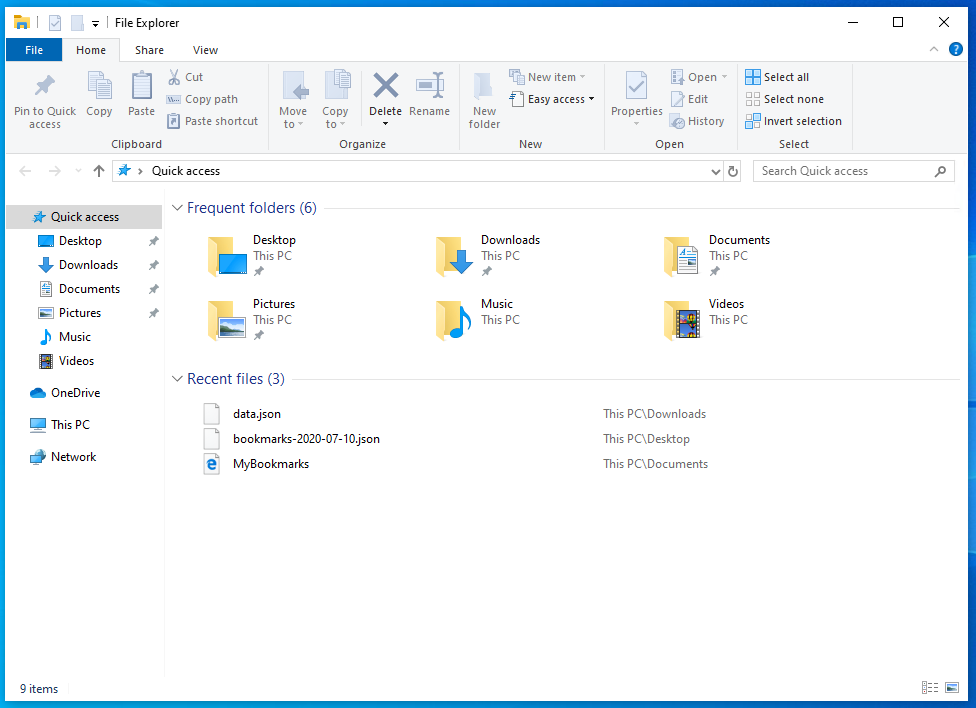Click the Open command in ribbon
Viewport: 976px width, 708px height.
point(699,77)
